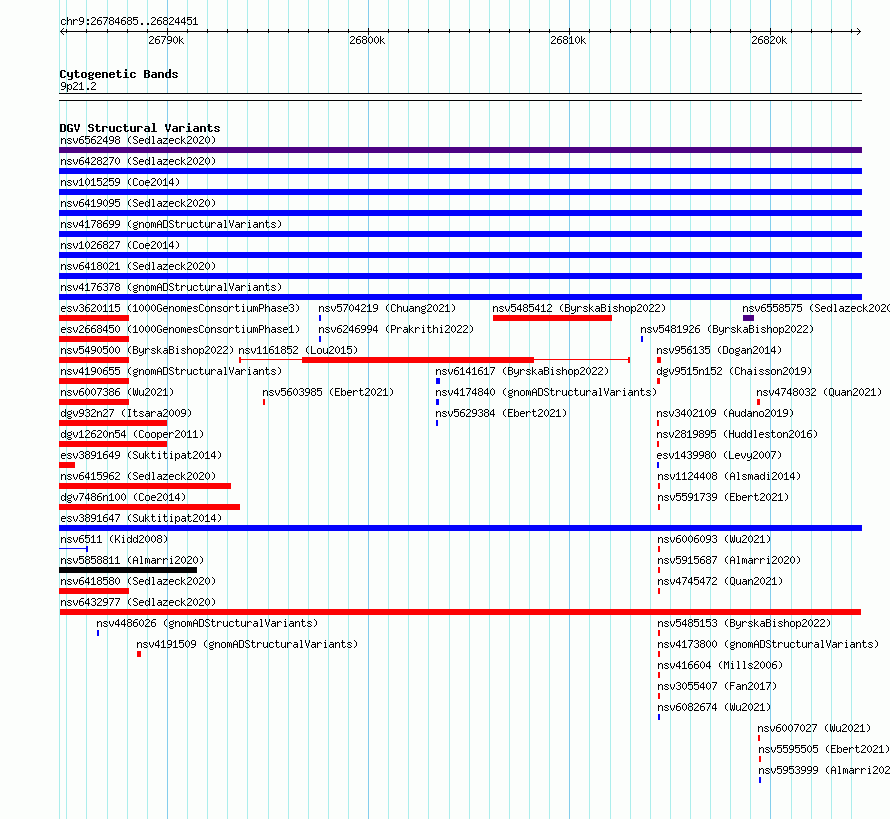Select the nsv6428270 (Sedlazeck2020) label

[138, 161]
